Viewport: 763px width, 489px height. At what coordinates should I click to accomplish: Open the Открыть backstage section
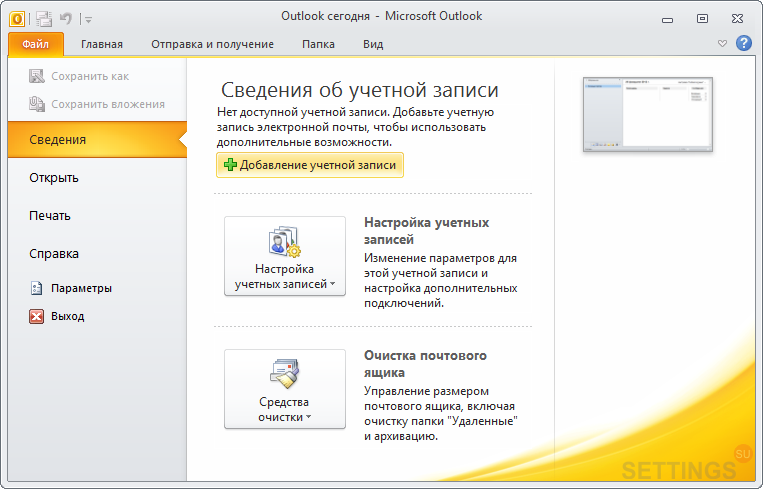click(x=54, y=178)
